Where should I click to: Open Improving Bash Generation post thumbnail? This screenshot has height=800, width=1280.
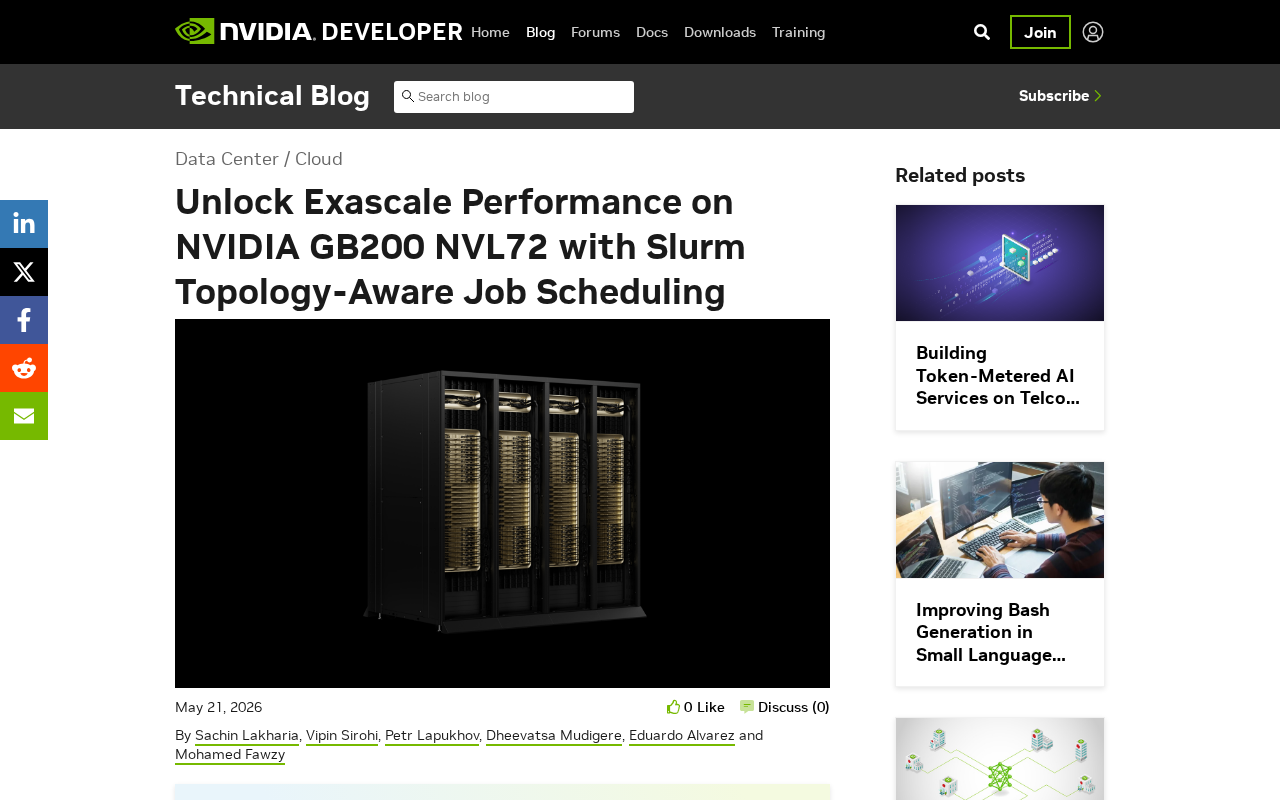pyautogui.click(x=1000, y=520)
